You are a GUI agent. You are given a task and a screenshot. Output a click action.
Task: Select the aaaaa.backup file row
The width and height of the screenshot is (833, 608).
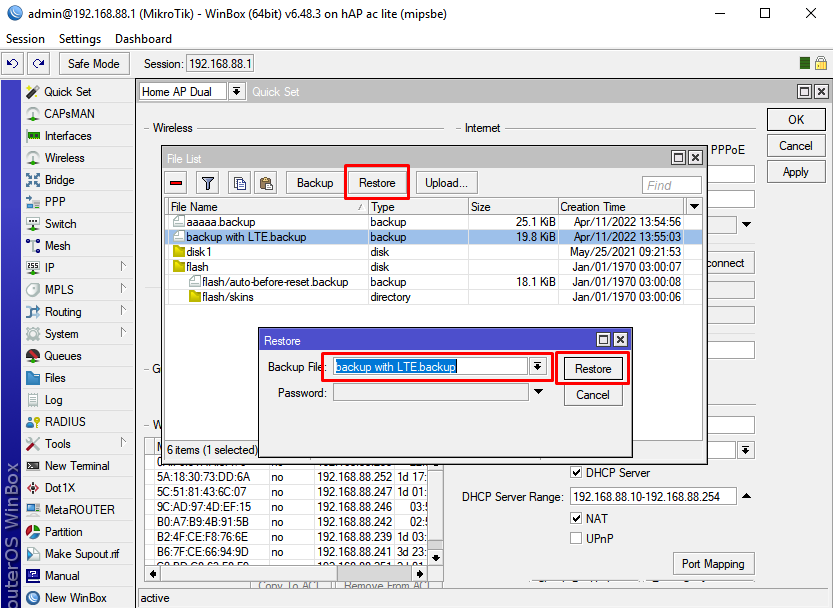220,222
